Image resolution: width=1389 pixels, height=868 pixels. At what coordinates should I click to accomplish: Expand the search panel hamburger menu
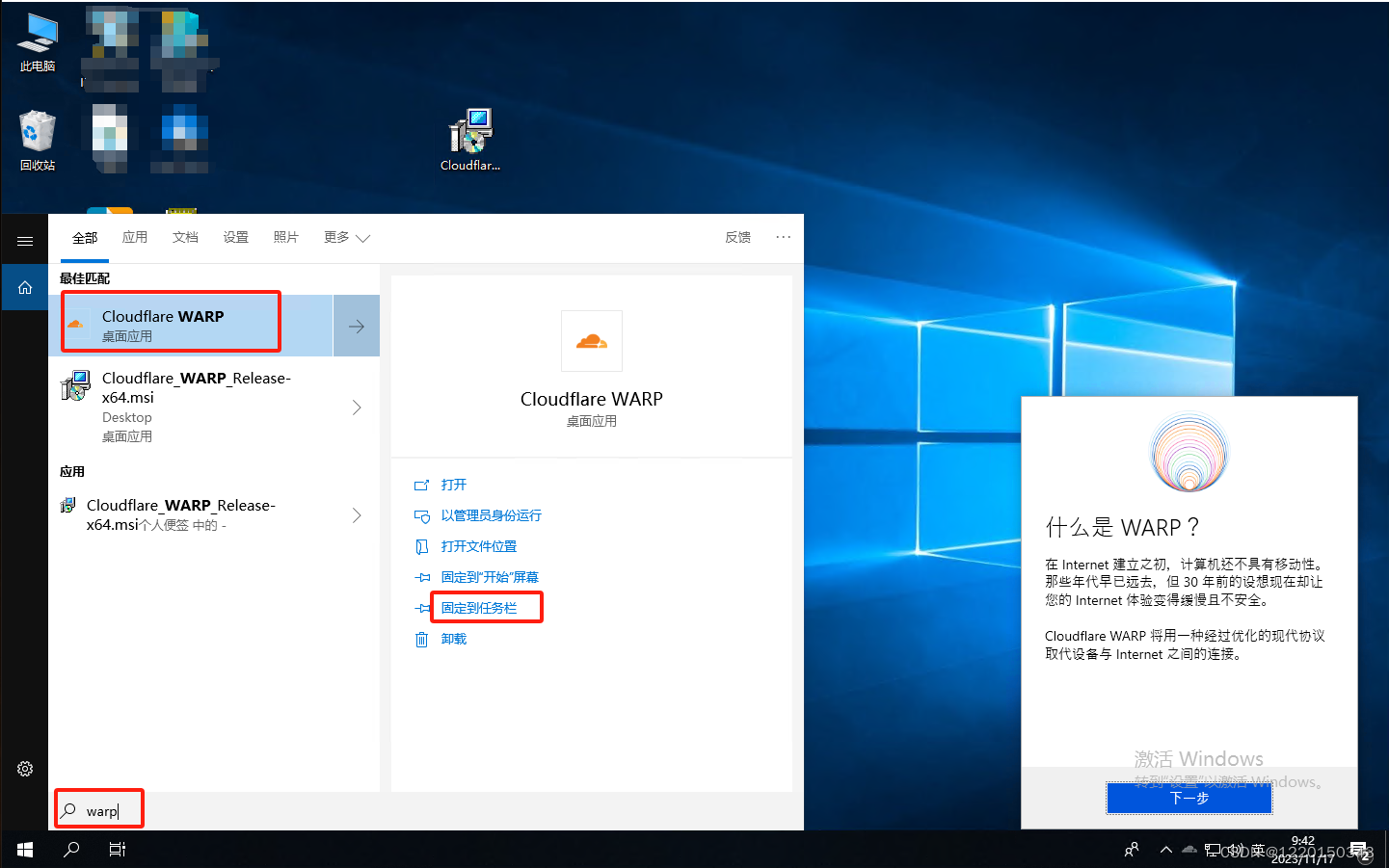[x=25, y=241]
